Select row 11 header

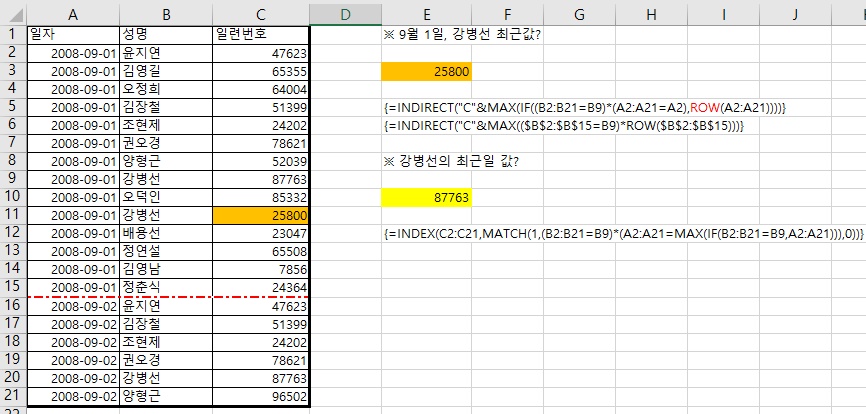pos(13,215)
